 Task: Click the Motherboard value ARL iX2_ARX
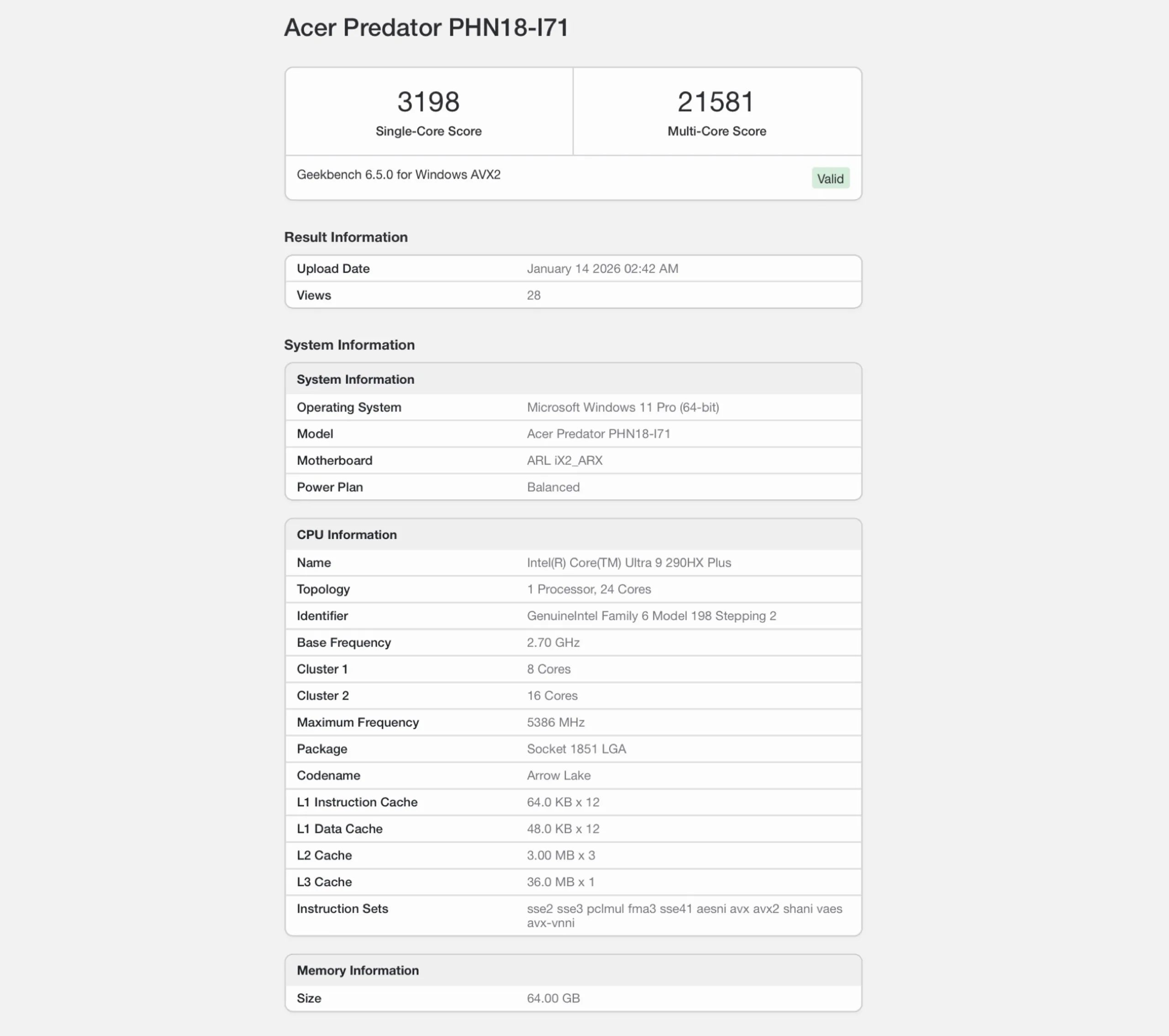click(564, 461)
